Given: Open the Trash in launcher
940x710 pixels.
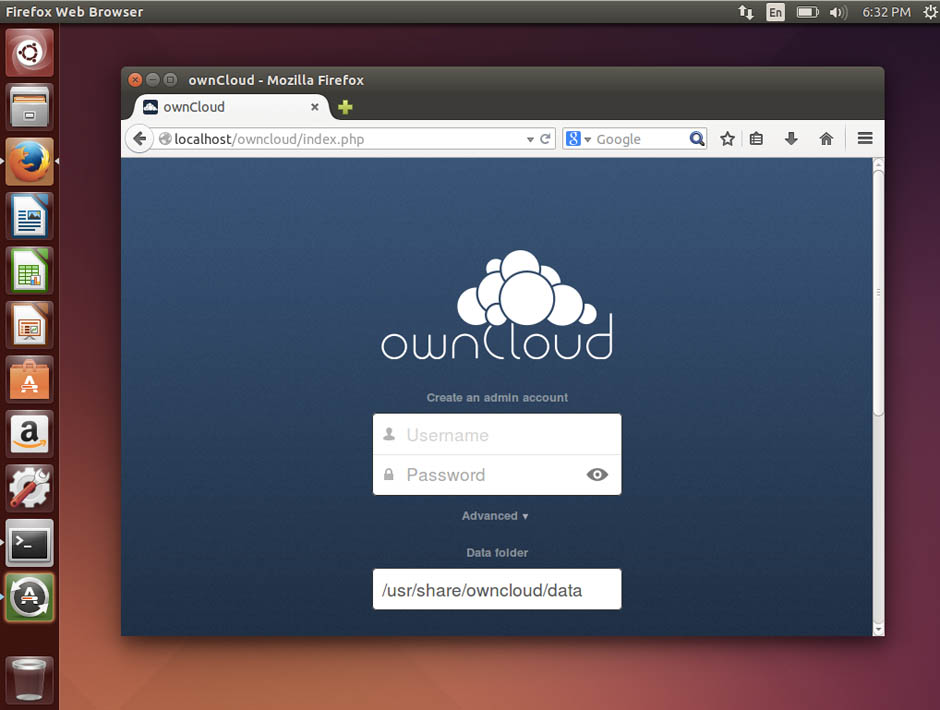Looking at the screenshot, I should pos(29,679).
